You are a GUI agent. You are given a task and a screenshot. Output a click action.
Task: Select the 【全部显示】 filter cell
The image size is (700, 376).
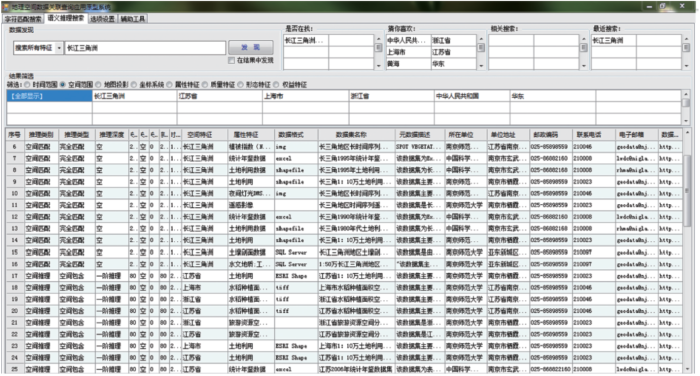(x=49, y=96)
